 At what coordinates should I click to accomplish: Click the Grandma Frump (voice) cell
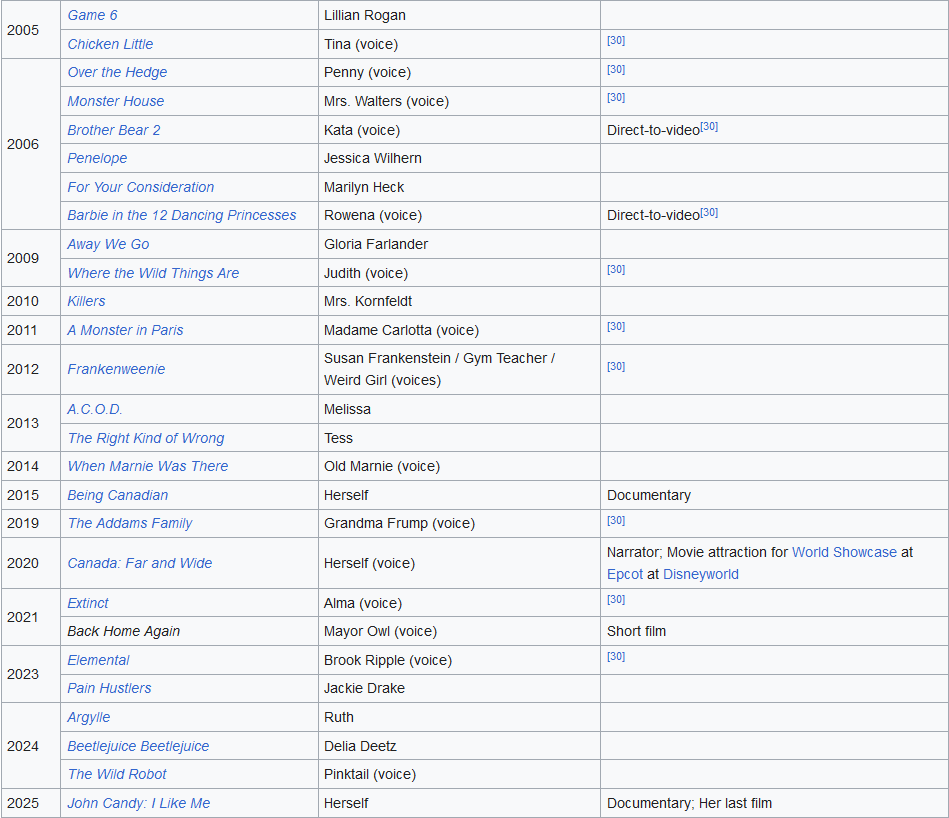point(459,523)
